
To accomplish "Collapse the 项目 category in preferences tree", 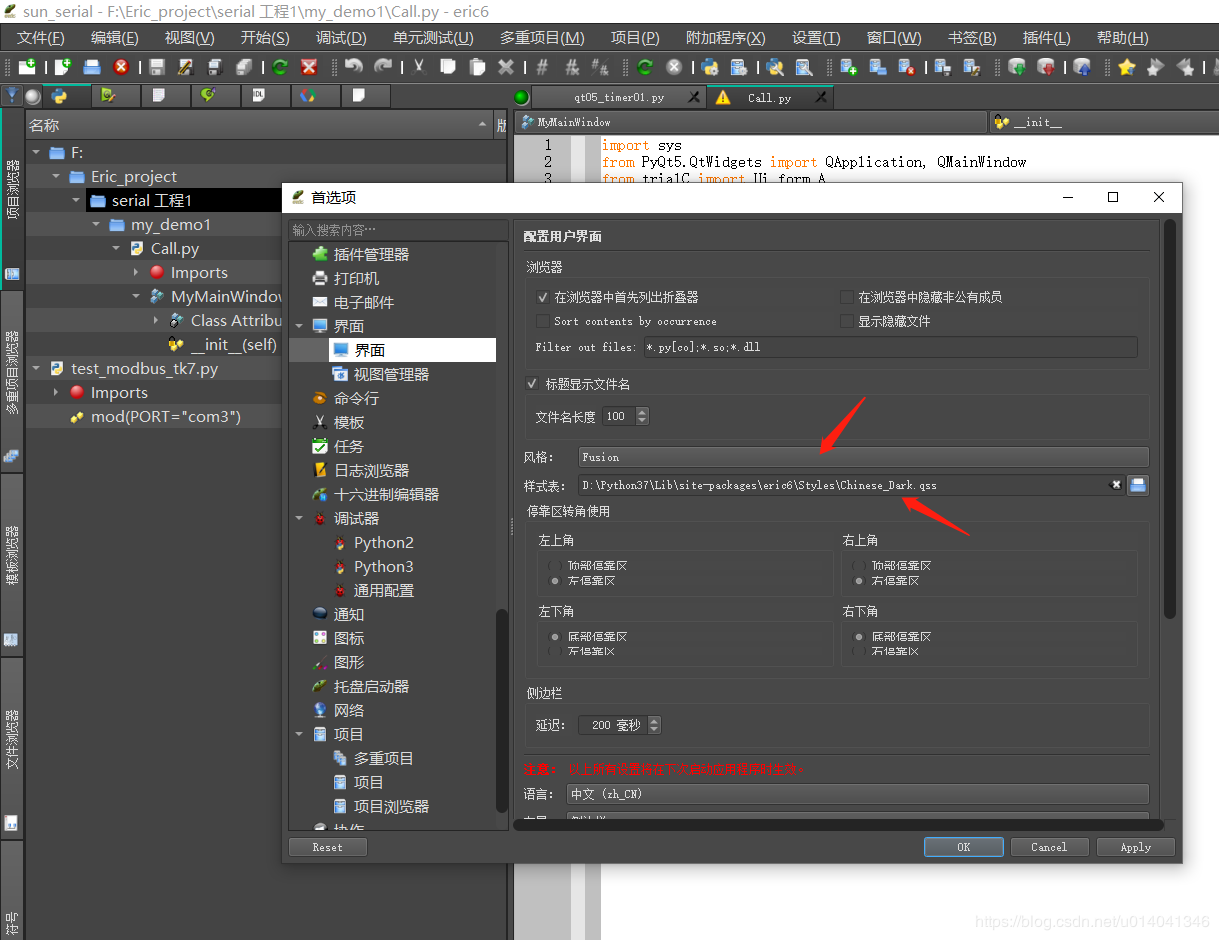I will pos(300,734).
